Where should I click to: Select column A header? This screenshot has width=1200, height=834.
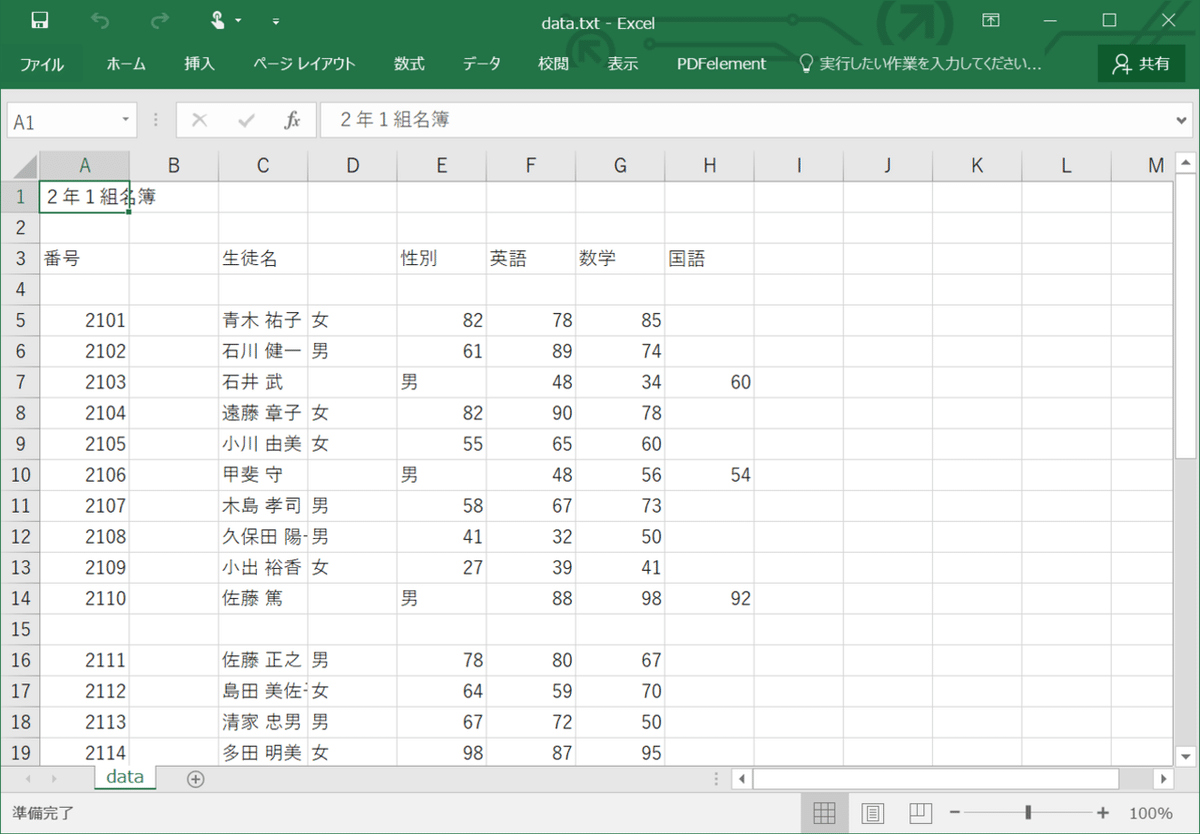point(84,166)
